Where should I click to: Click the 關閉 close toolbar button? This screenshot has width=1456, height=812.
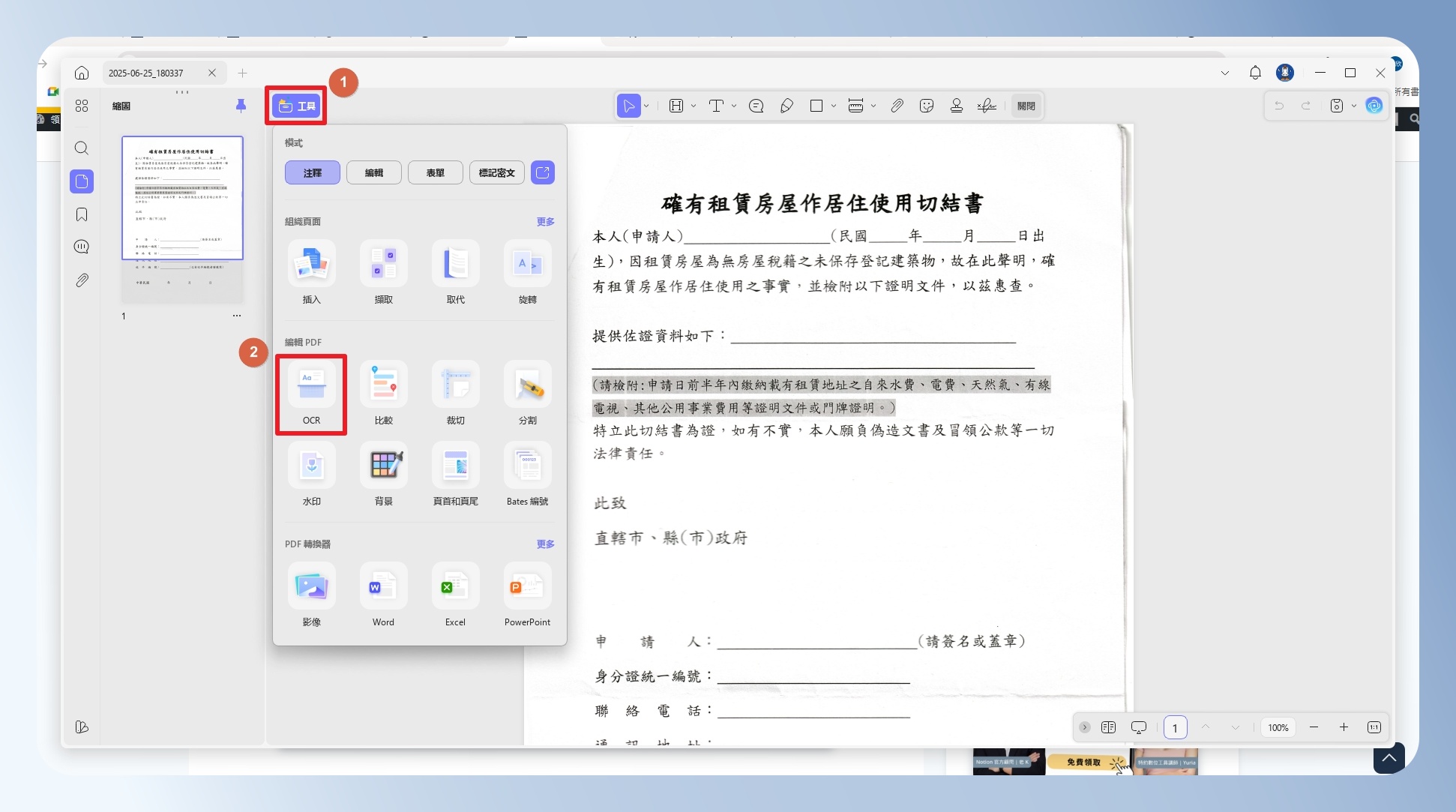(1026, 106)
